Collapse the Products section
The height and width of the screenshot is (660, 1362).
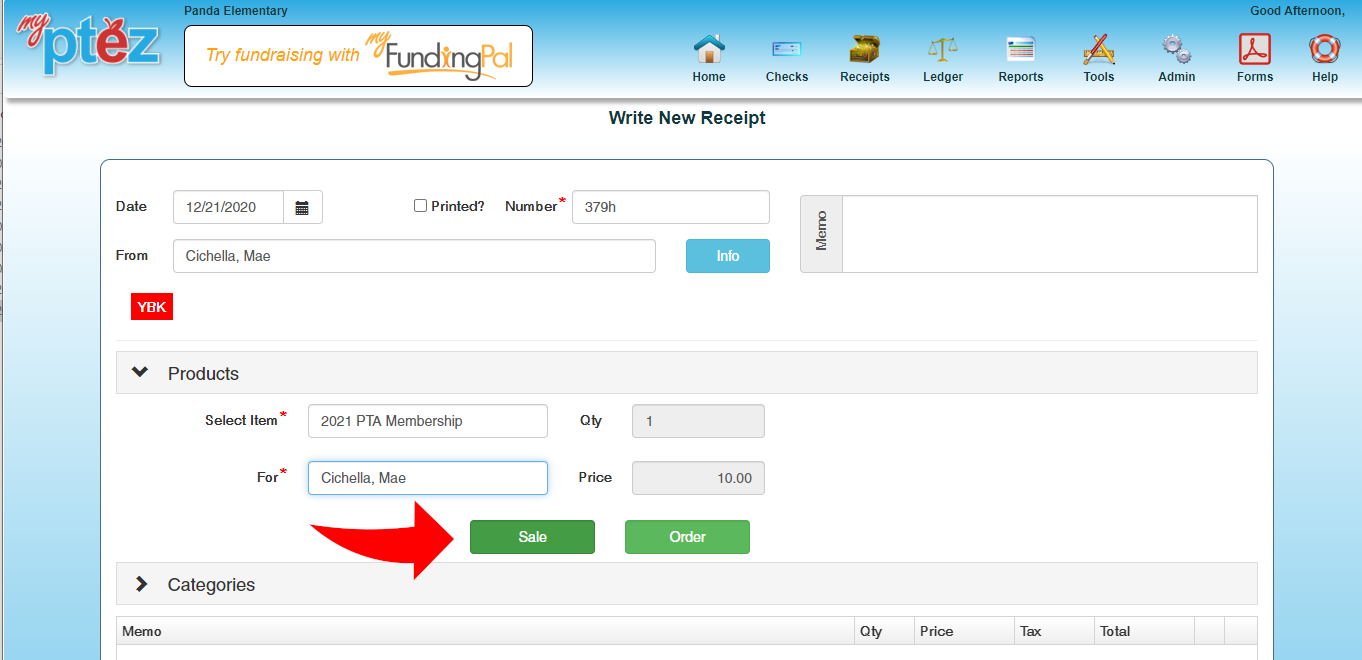(x=141, y=373)
